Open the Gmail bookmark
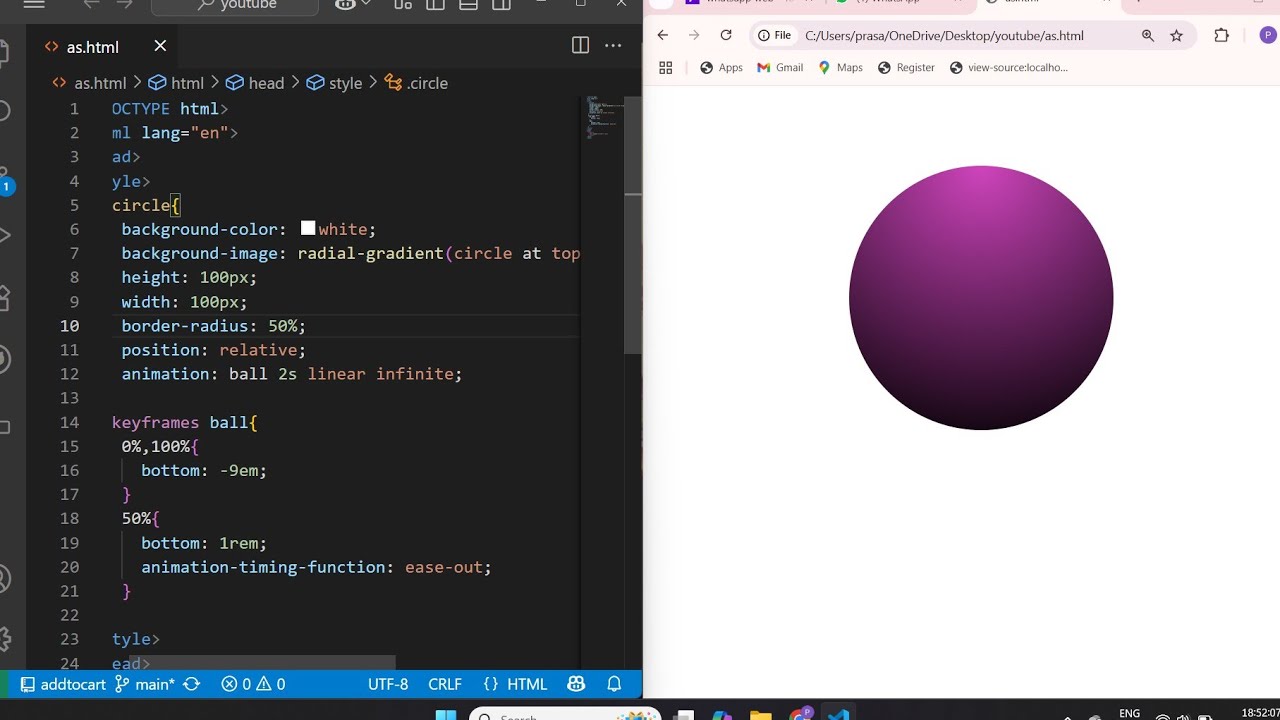Viewport: 1280px width, 720px height. (x=780, y=67)
